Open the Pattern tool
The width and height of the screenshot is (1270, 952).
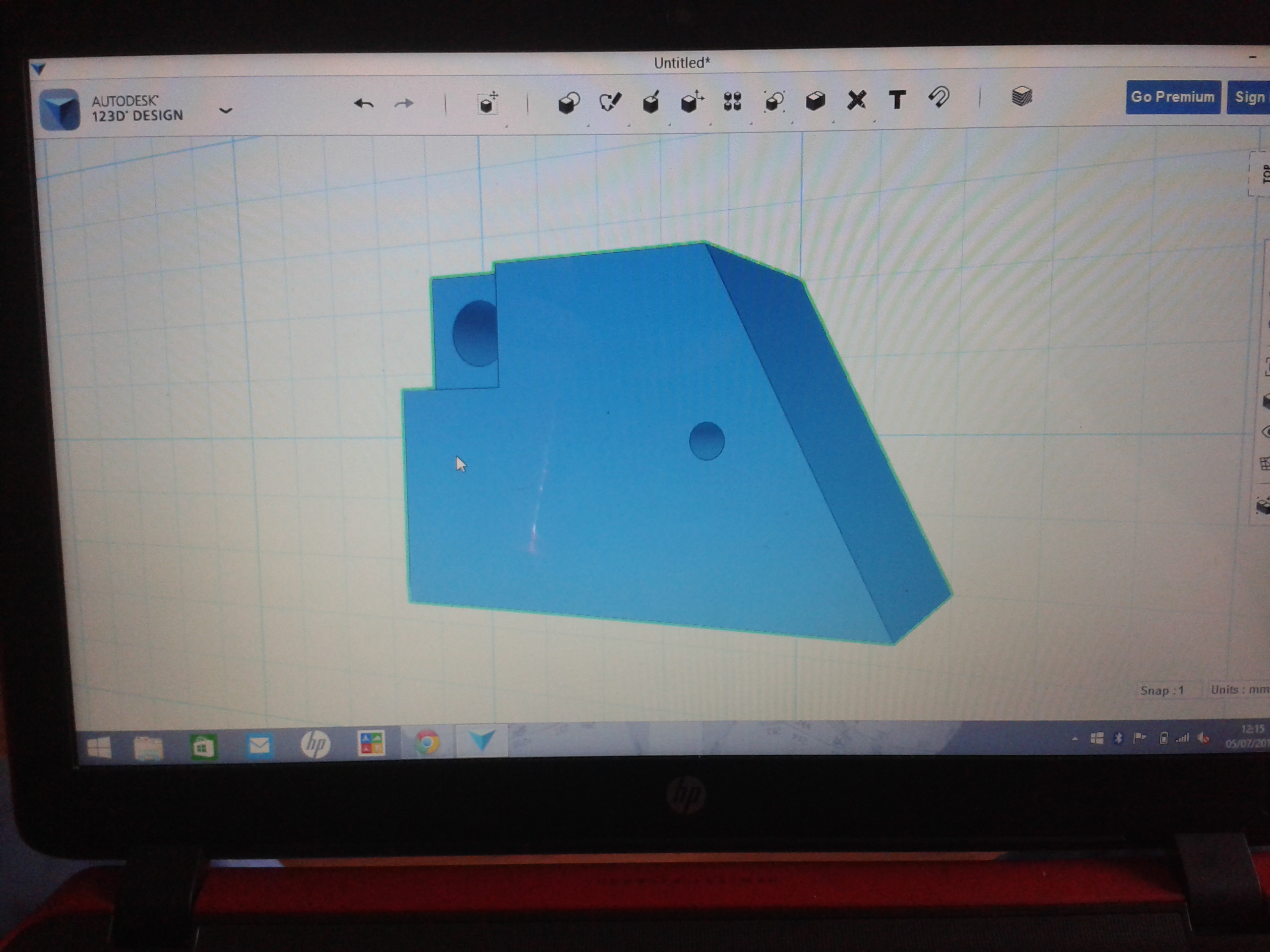pyautogui.click(x=733, y=102)
